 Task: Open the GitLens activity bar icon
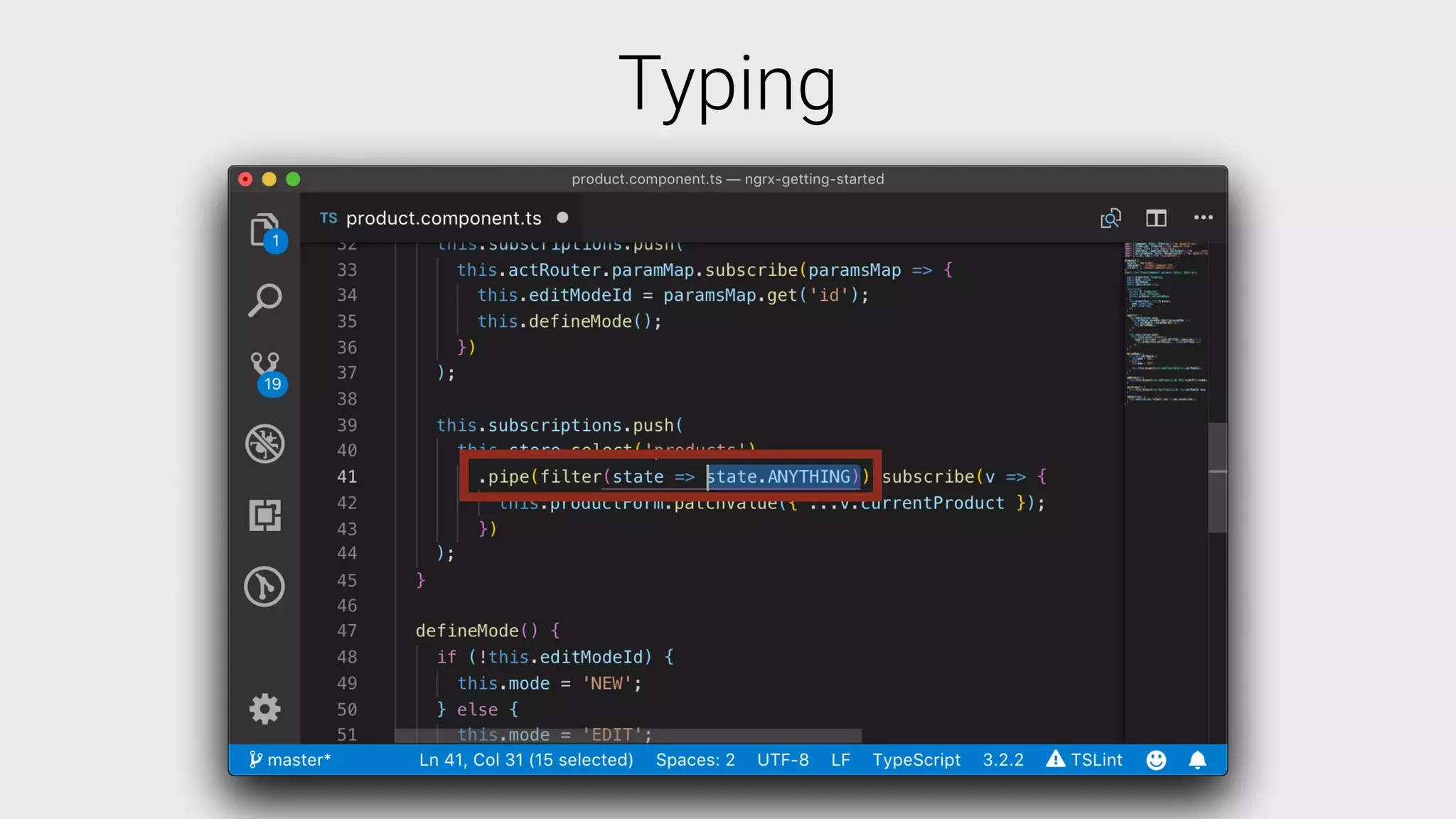pos(264,587)
